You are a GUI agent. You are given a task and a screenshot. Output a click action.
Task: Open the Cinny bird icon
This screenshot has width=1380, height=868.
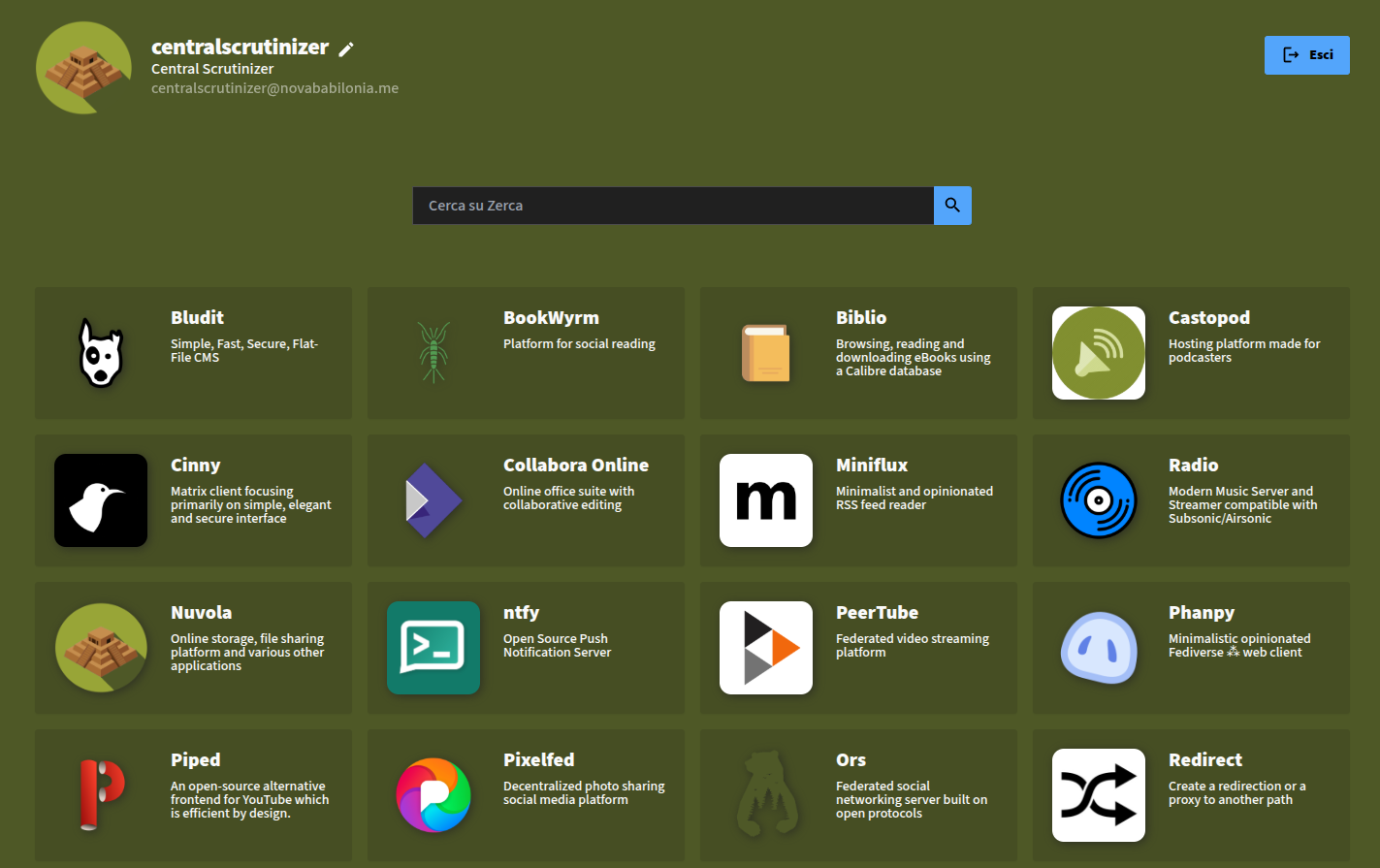coord(101,500)
